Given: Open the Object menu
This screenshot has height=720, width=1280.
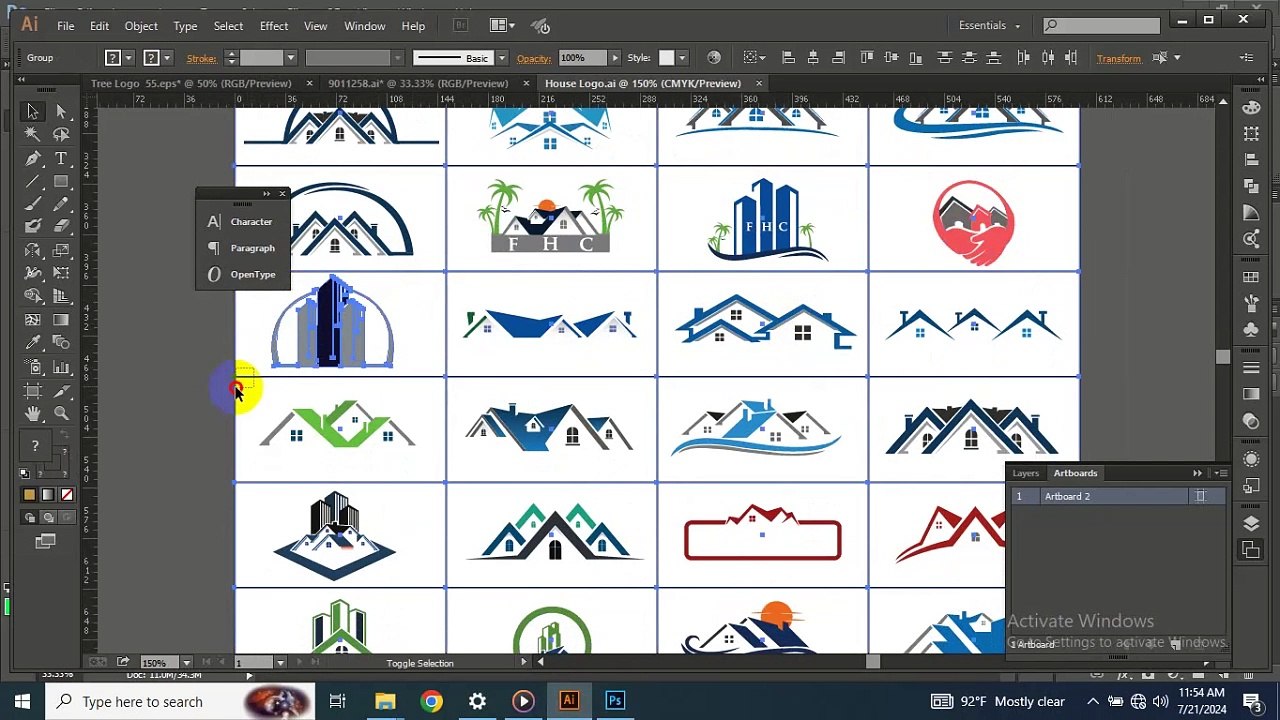Looking at the screenshot, I should tap(141, 25).
